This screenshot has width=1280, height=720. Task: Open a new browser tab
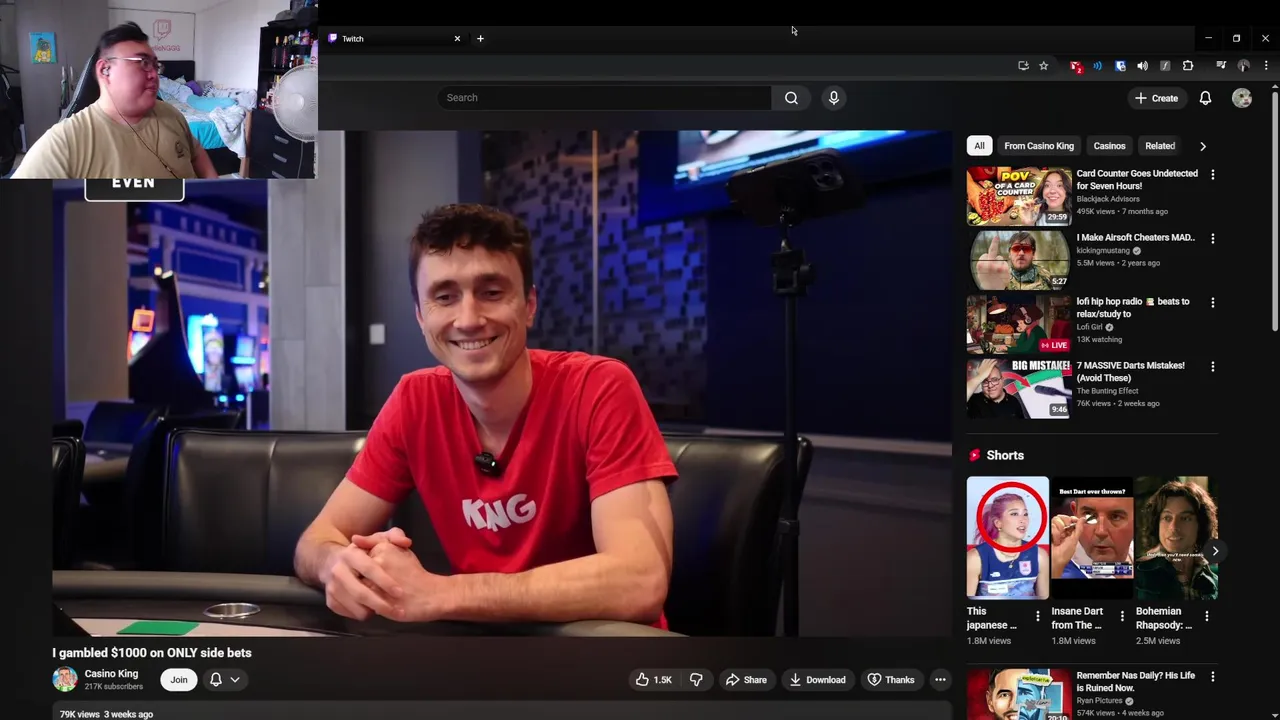(480, 38)
